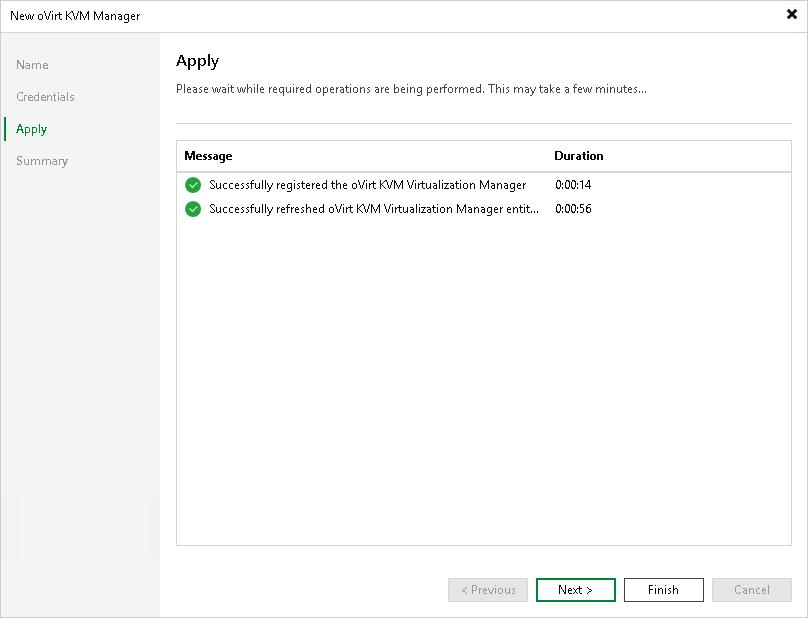The height and width of the screenshot is (618, 808).
Task: Click the disabled Previous button
Action: [488, 590]
